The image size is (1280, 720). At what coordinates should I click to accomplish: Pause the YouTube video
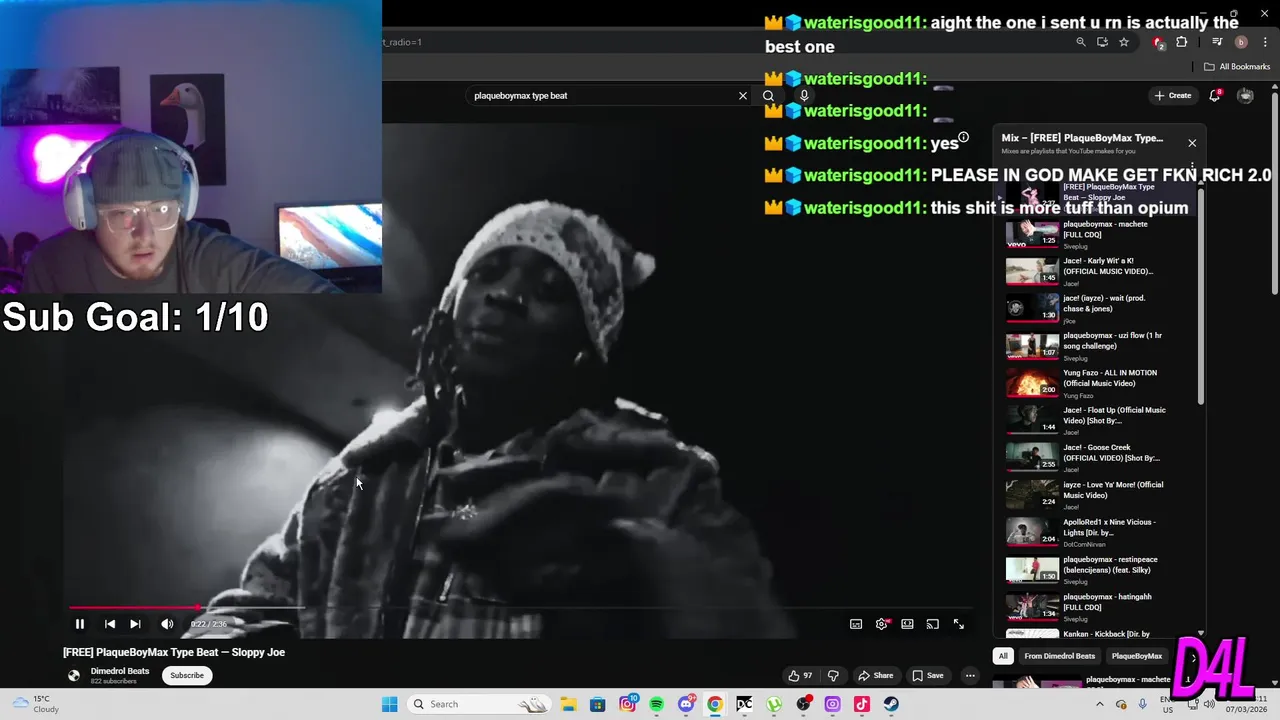(80, 624)
